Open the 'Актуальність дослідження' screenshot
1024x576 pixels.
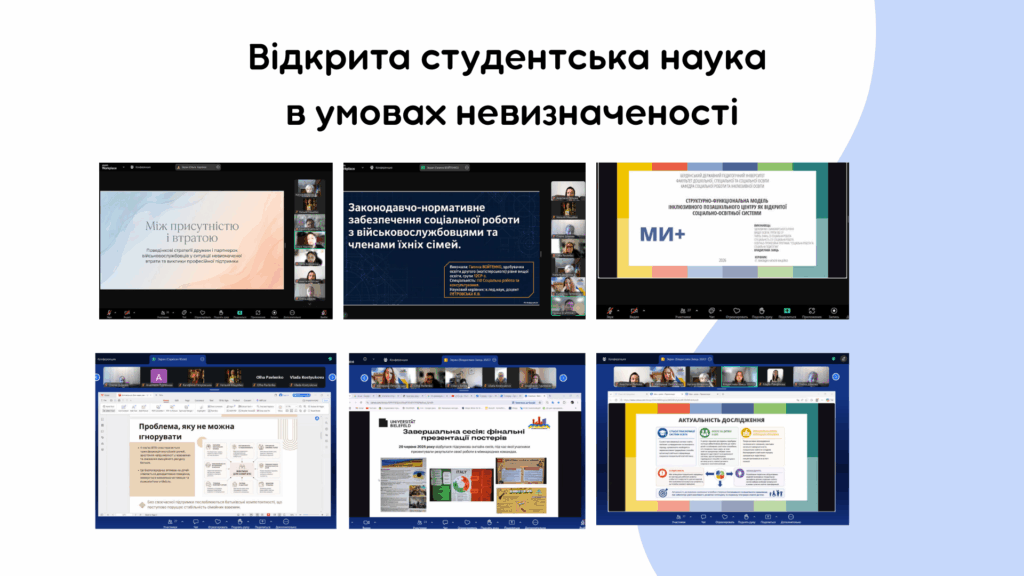(722, 439)
